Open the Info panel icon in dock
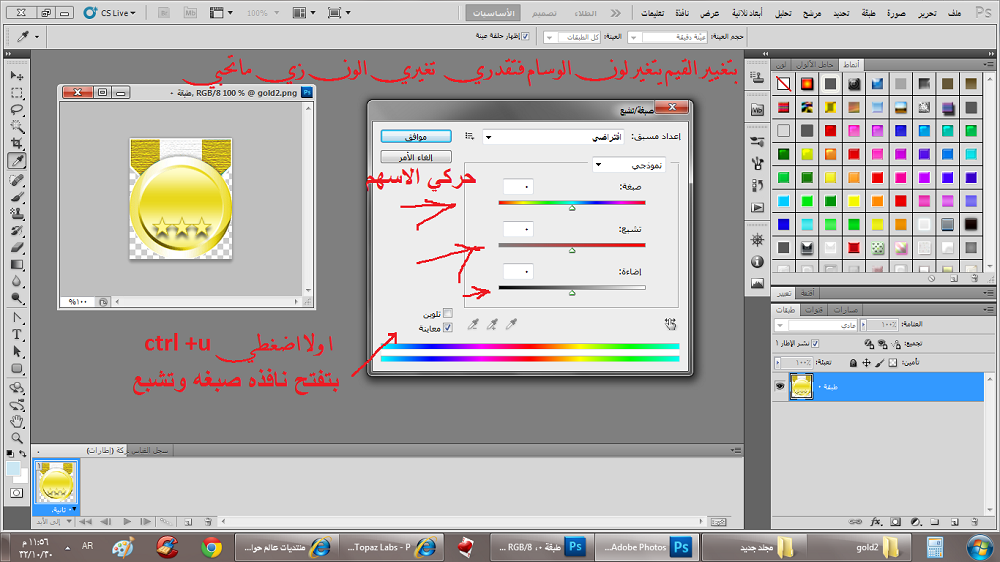Image resolution: width=1000 pixels, height=562 pixels. (757, 262)
